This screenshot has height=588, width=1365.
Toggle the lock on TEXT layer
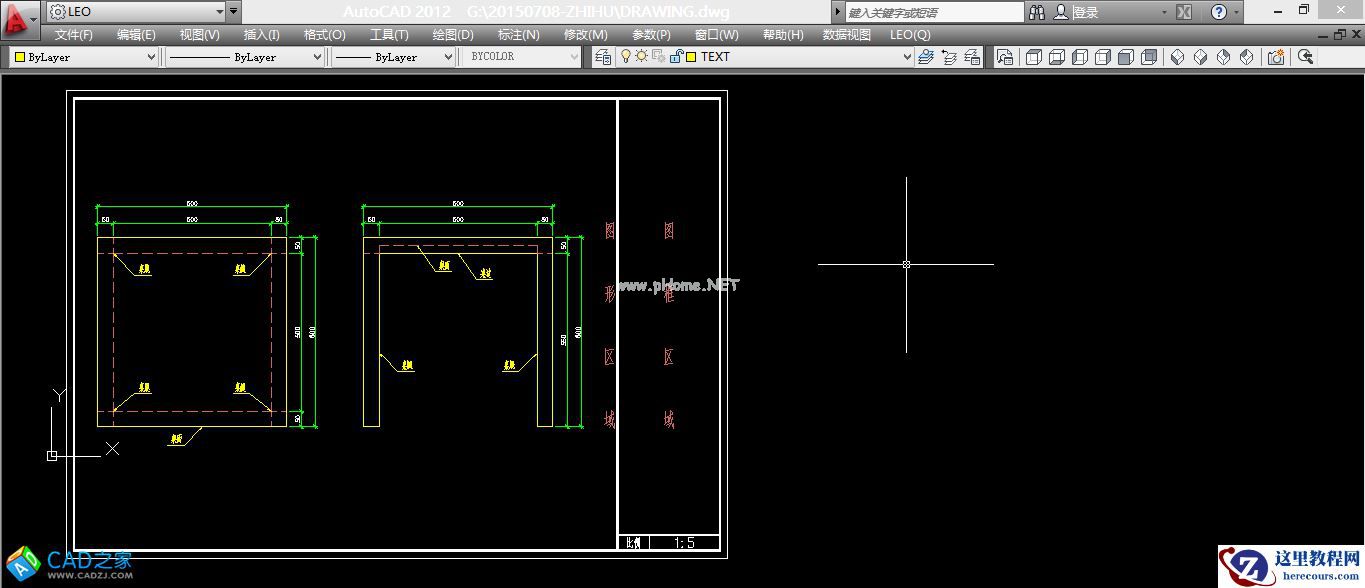tap(675, 57)
